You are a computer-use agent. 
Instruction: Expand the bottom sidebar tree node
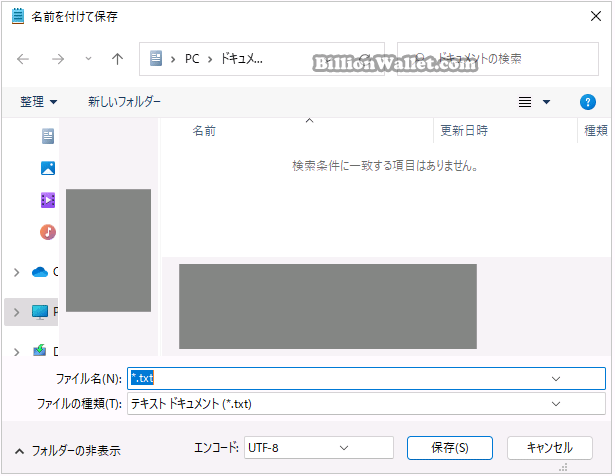pyautogui.click(x=16, y=352)
